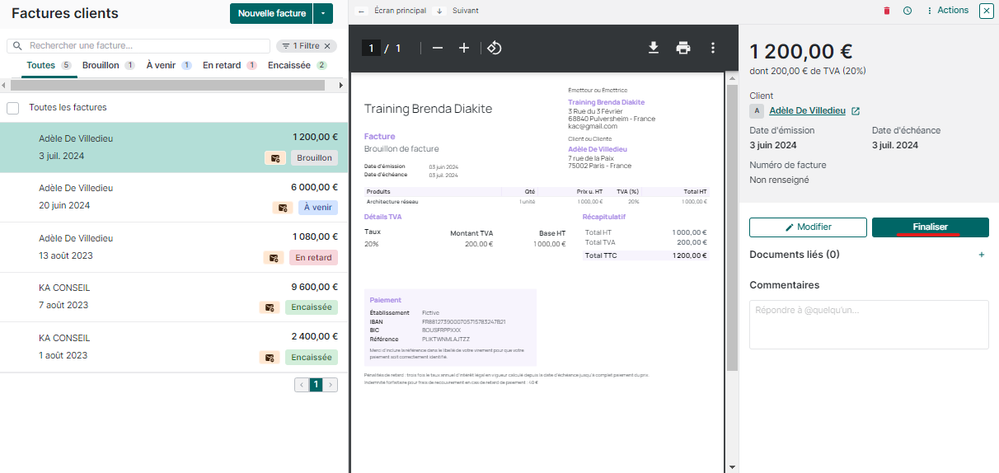Screen dimensions: 999x473
Task: Switch to the En retard tab
Action: [x=221, y=65]
